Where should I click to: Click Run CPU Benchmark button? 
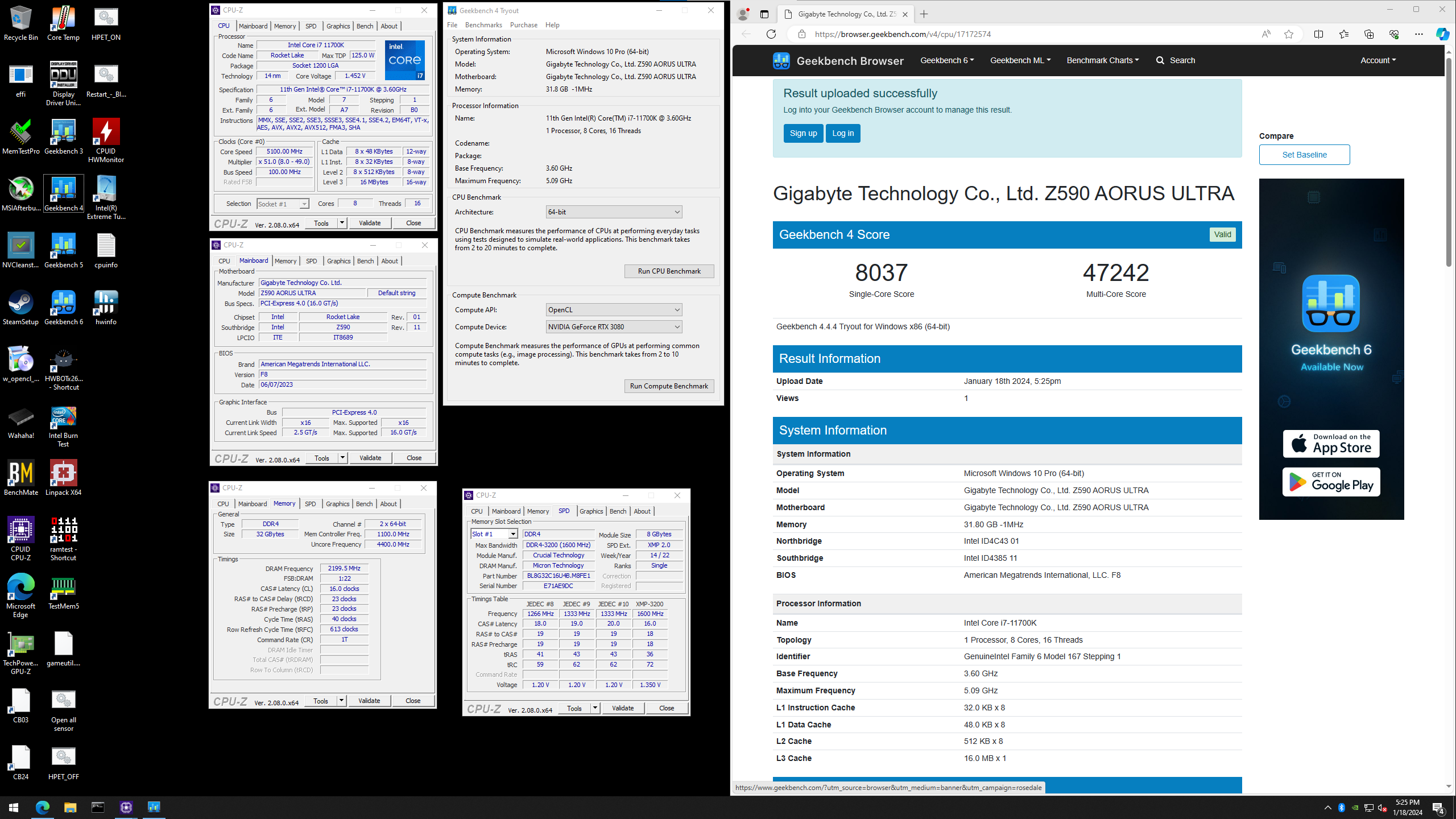pos(669,271)
